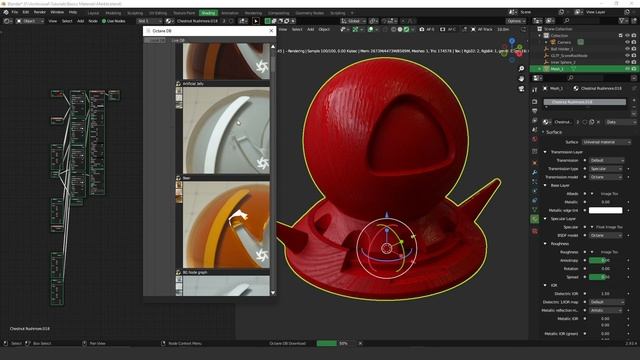The image size is (640, 360).
Task: Toggle visibility eye of Collection
Action: pyautogui.click(x=627, y=36)
